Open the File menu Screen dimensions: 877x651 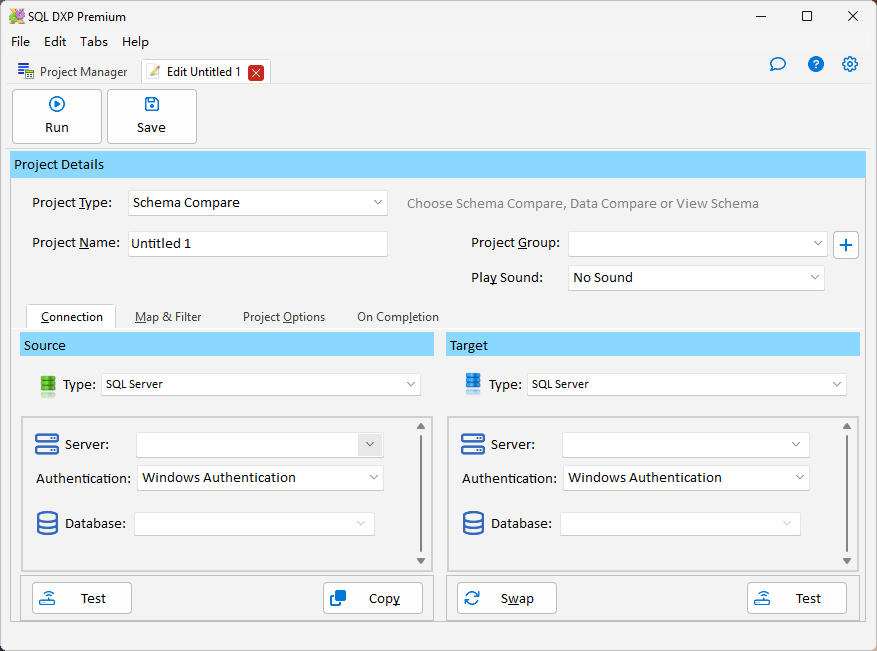click(20, 42)
